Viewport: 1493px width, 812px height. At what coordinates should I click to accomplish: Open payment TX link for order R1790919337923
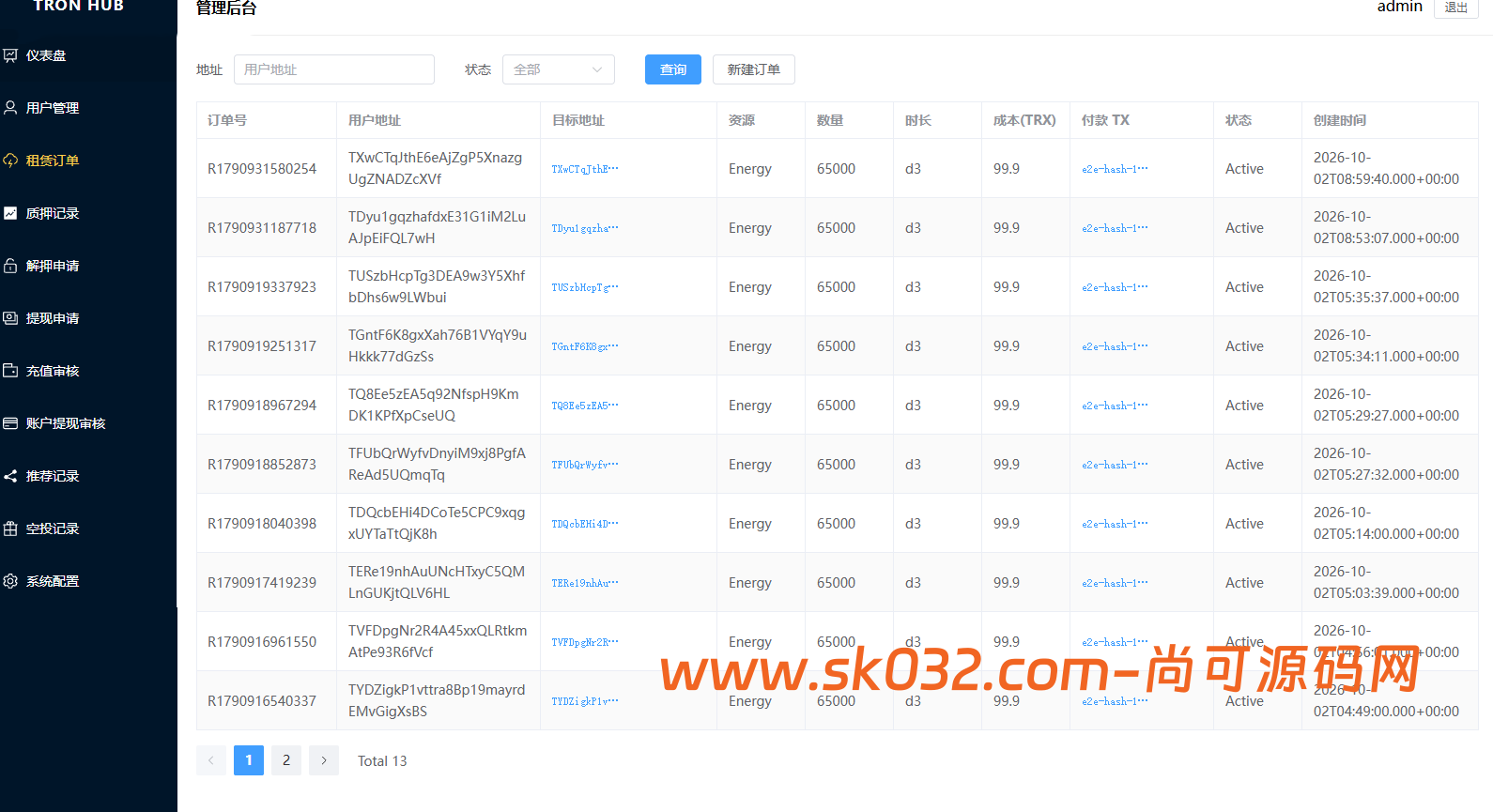tap(1115, 287)
